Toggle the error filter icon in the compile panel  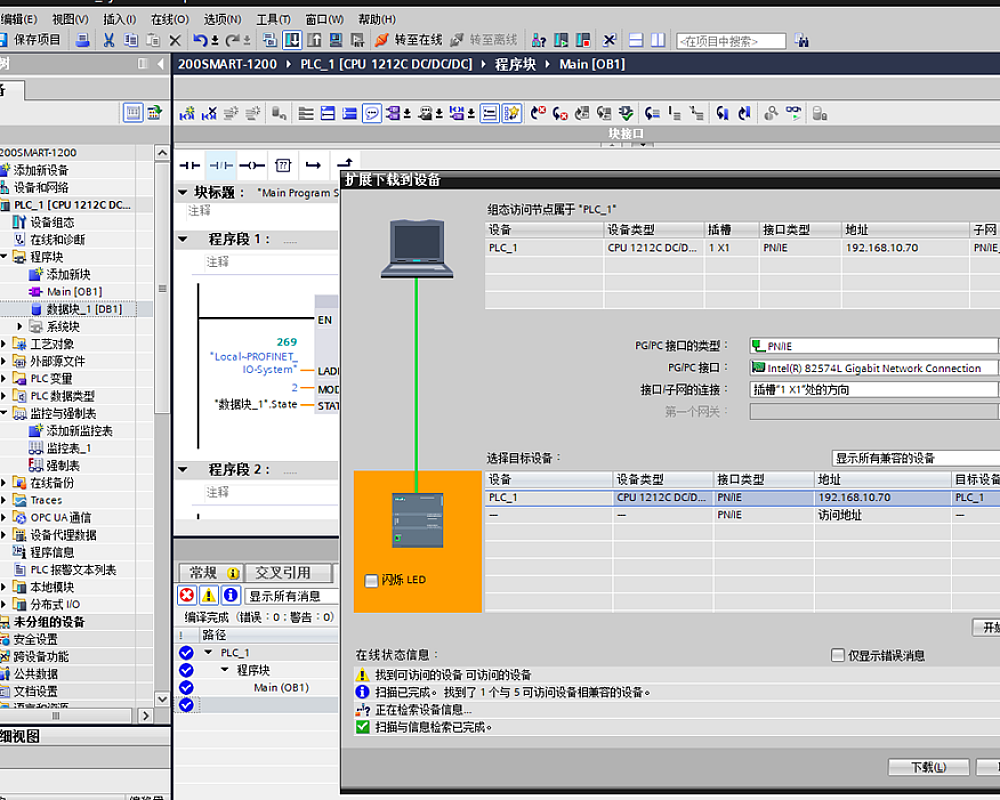tap(187, 596)
